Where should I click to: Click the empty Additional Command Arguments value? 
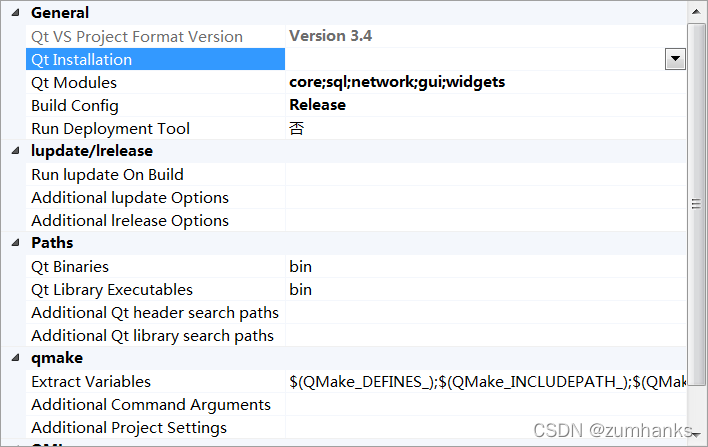coord(486,405)
